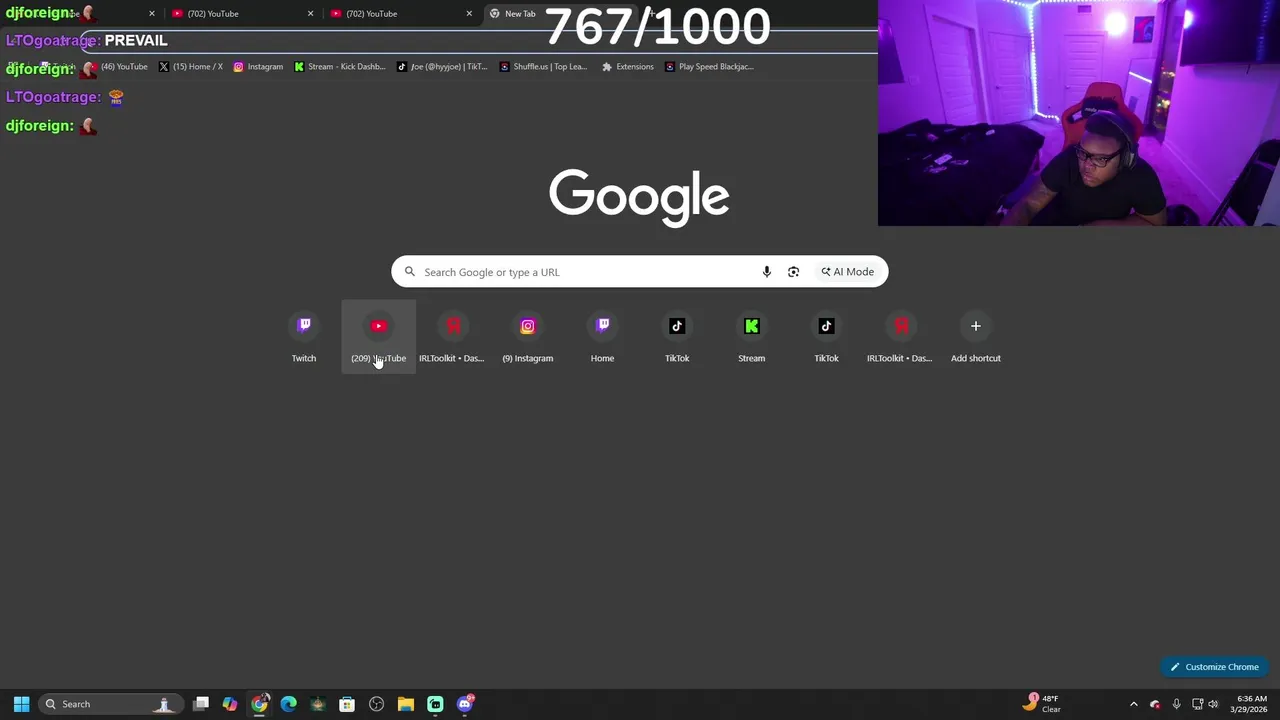Viewport: 1280px width, 720px height.
Task: Open the (15) Home / X bookmark
Action: click(x=191, y=67)
